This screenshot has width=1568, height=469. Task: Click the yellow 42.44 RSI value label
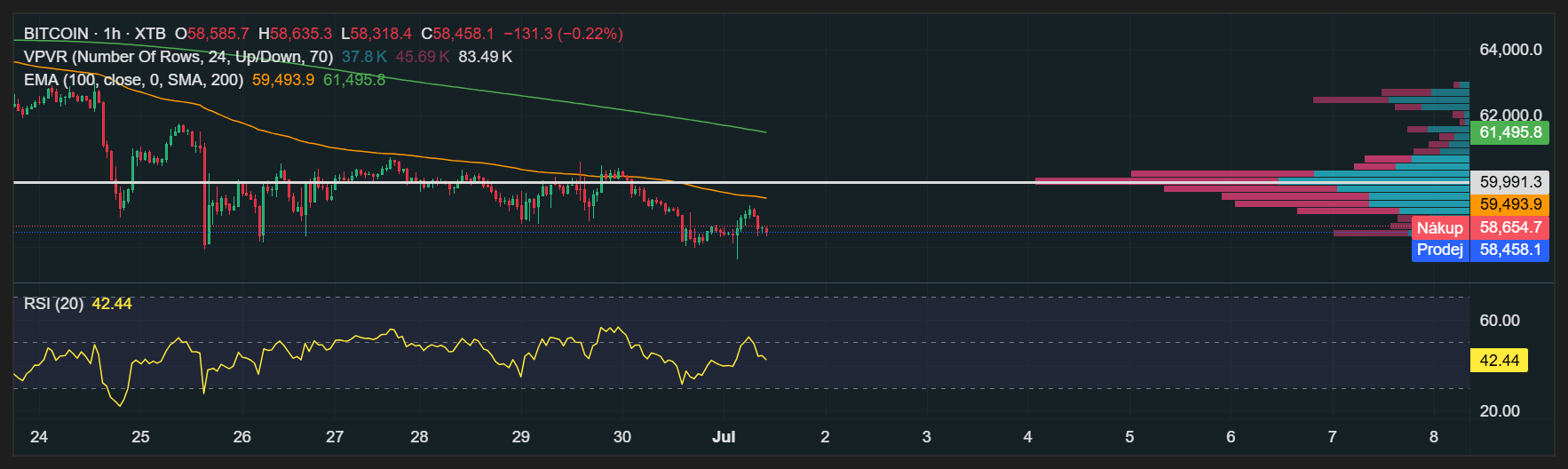pyautogui.click(x=1500, y=361)
